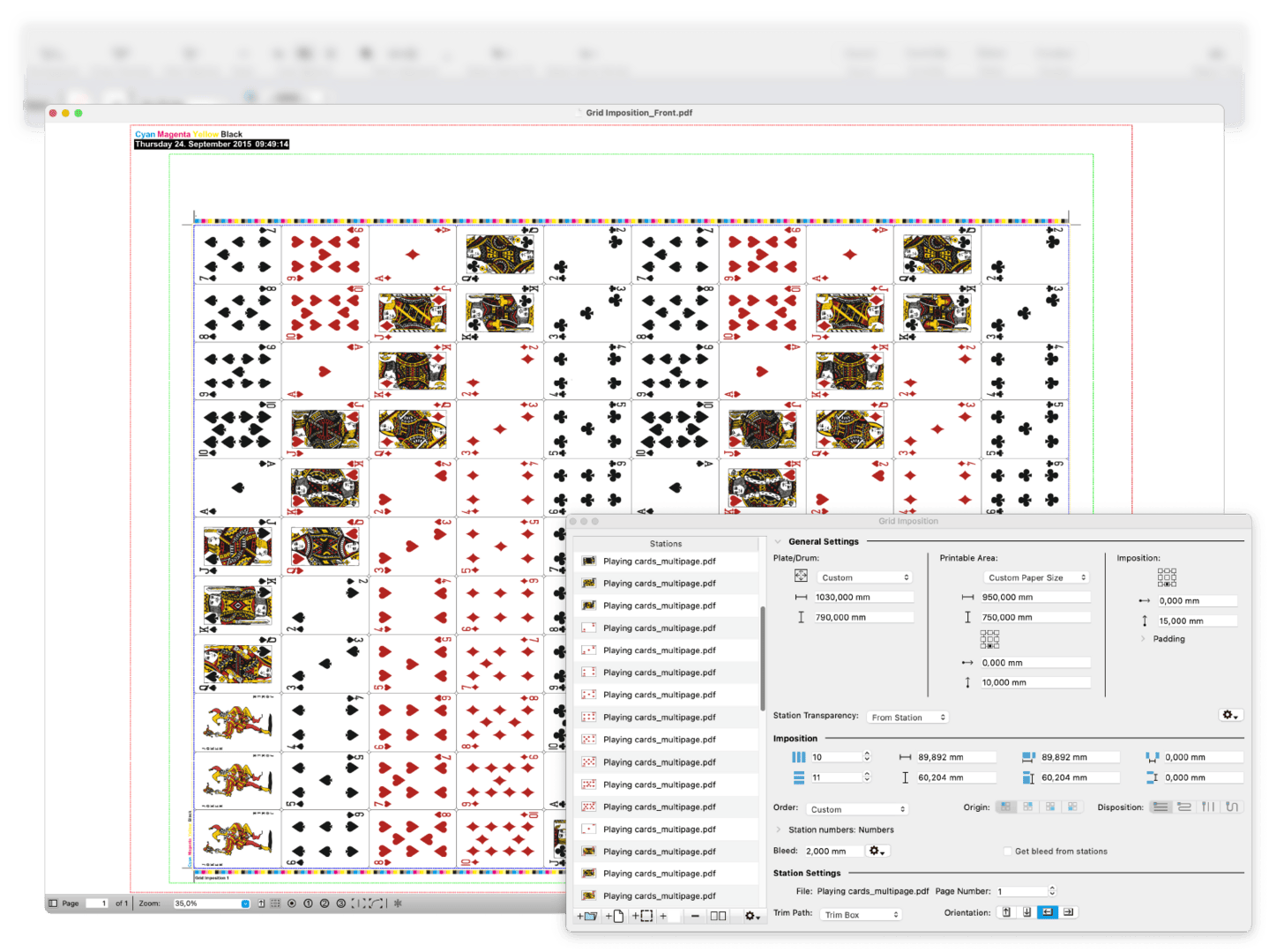Expand Padding section
This screenshot has width=1269, height=952.
click(1144, 639)
